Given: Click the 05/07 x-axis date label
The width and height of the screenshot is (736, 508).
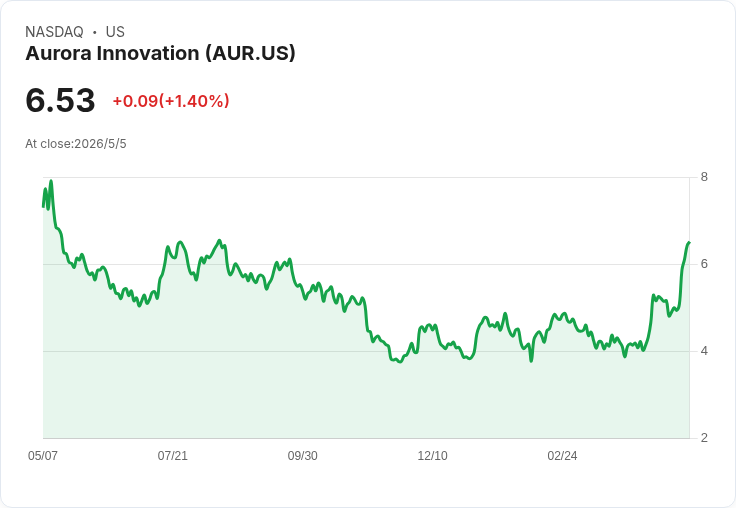Looking at the screenshot, I should coord(43,456).
